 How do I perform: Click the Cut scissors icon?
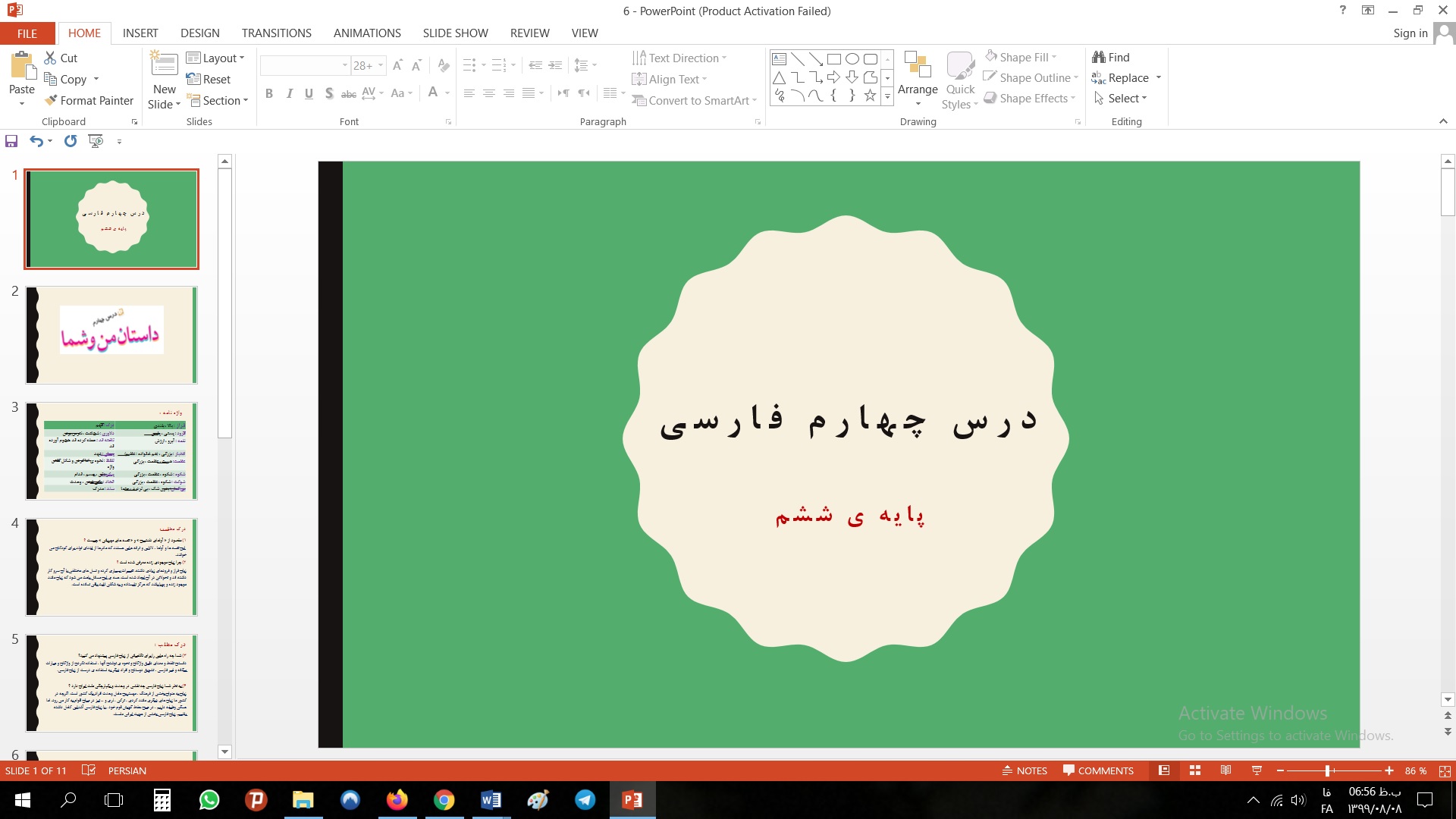tap(51, 58)
